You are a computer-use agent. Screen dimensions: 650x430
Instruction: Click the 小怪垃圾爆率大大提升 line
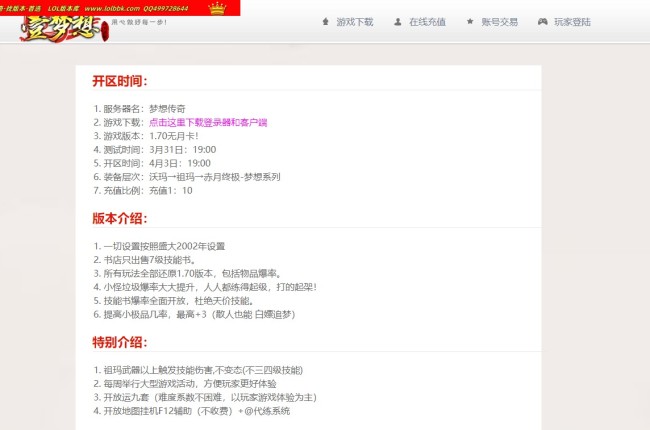(x=205, y=287)
